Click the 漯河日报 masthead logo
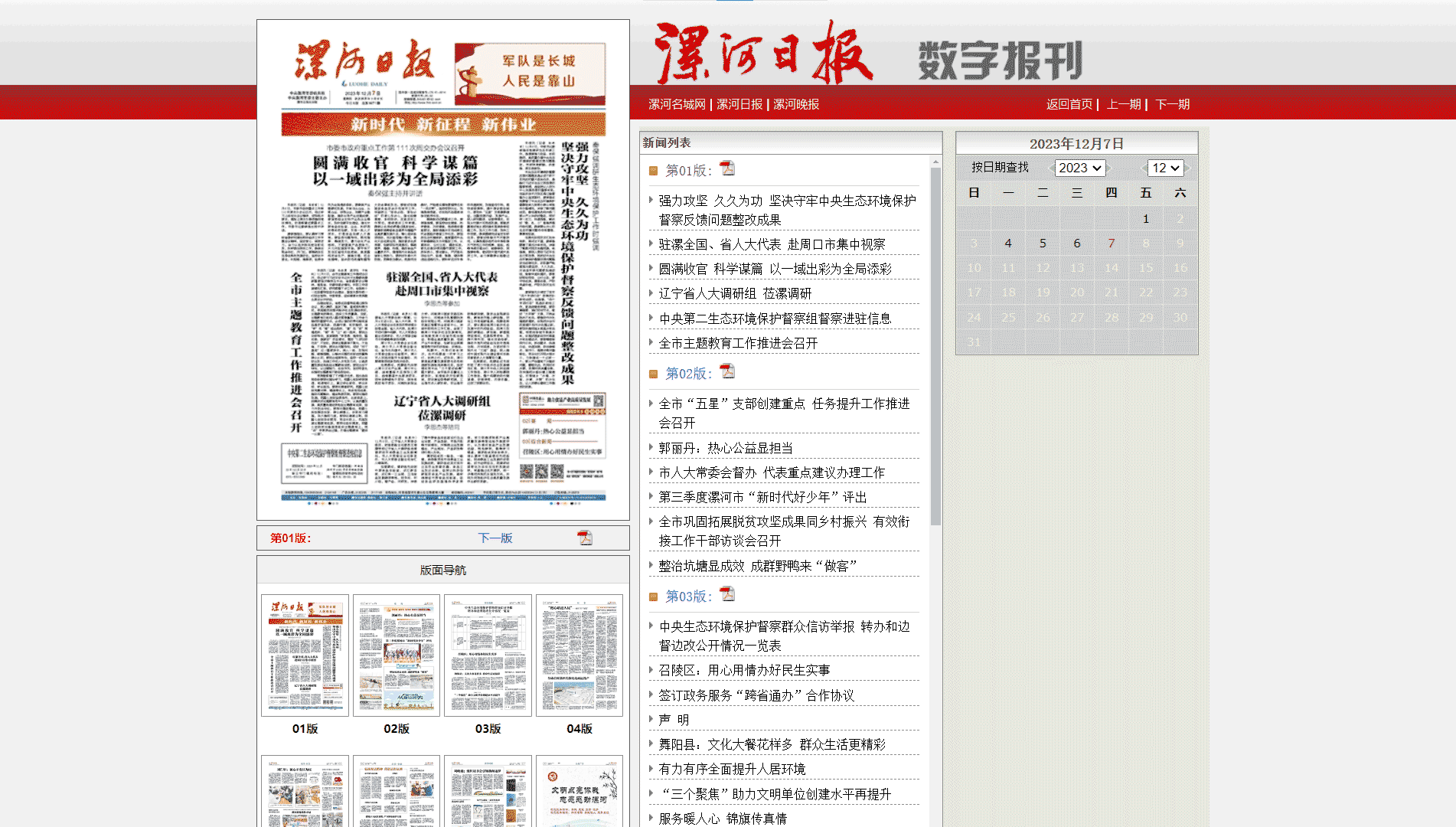1456x827 pixels. click(763, 52)
